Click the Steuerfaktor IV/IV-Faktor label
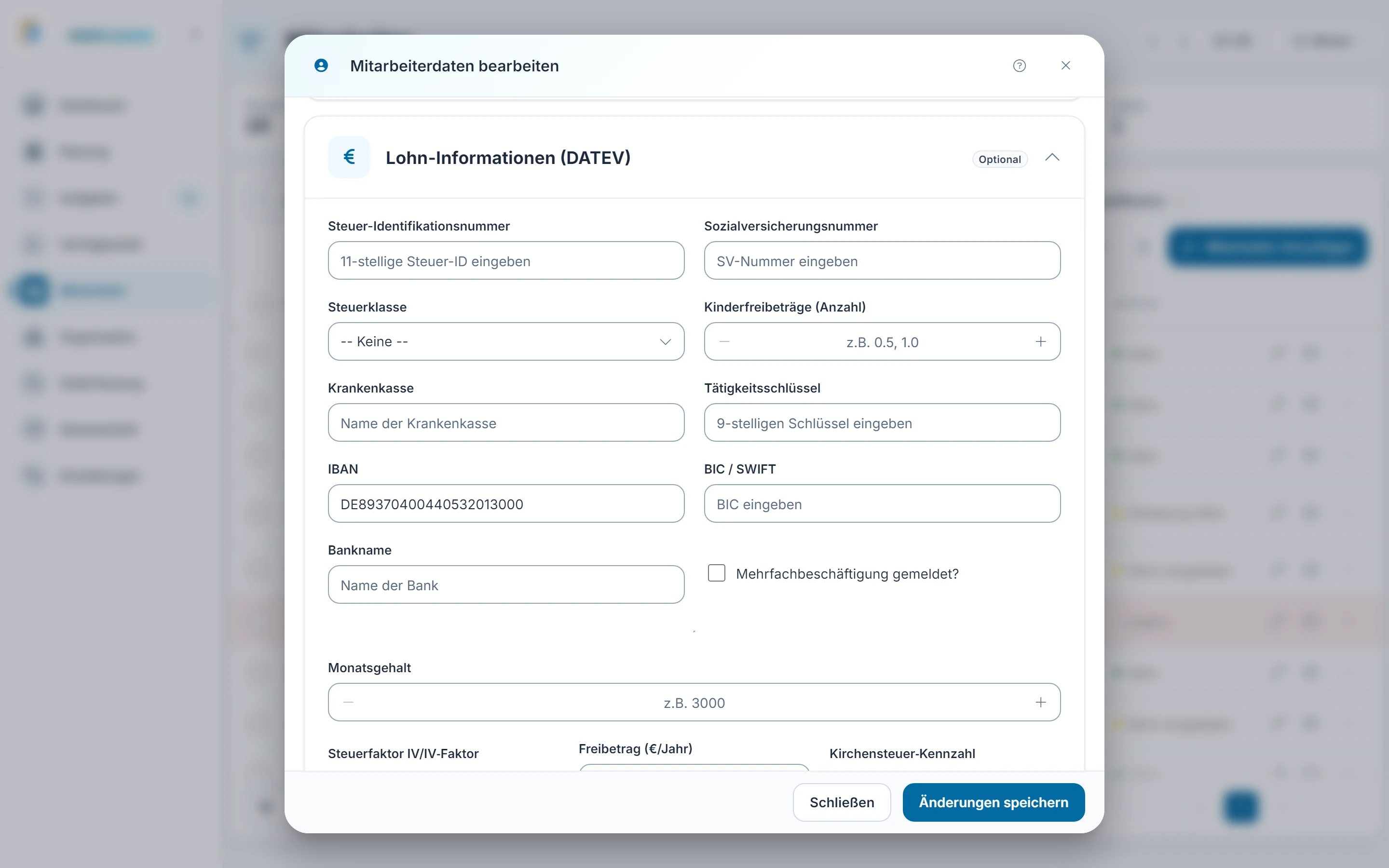Screen dimensions: 1389x868 (x=403, y=754)
